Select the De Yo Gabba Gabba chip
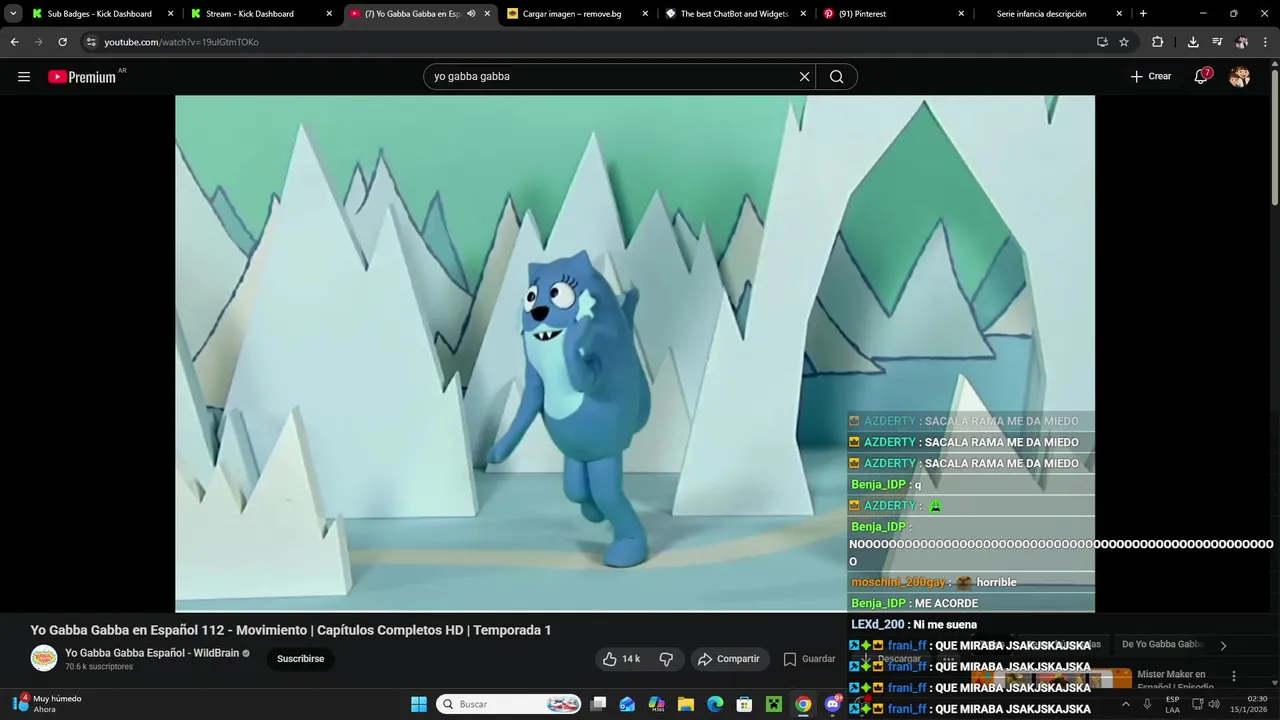Viewport: 1280px width, 720px height. pyautogui.click(x=1162, y=644)
